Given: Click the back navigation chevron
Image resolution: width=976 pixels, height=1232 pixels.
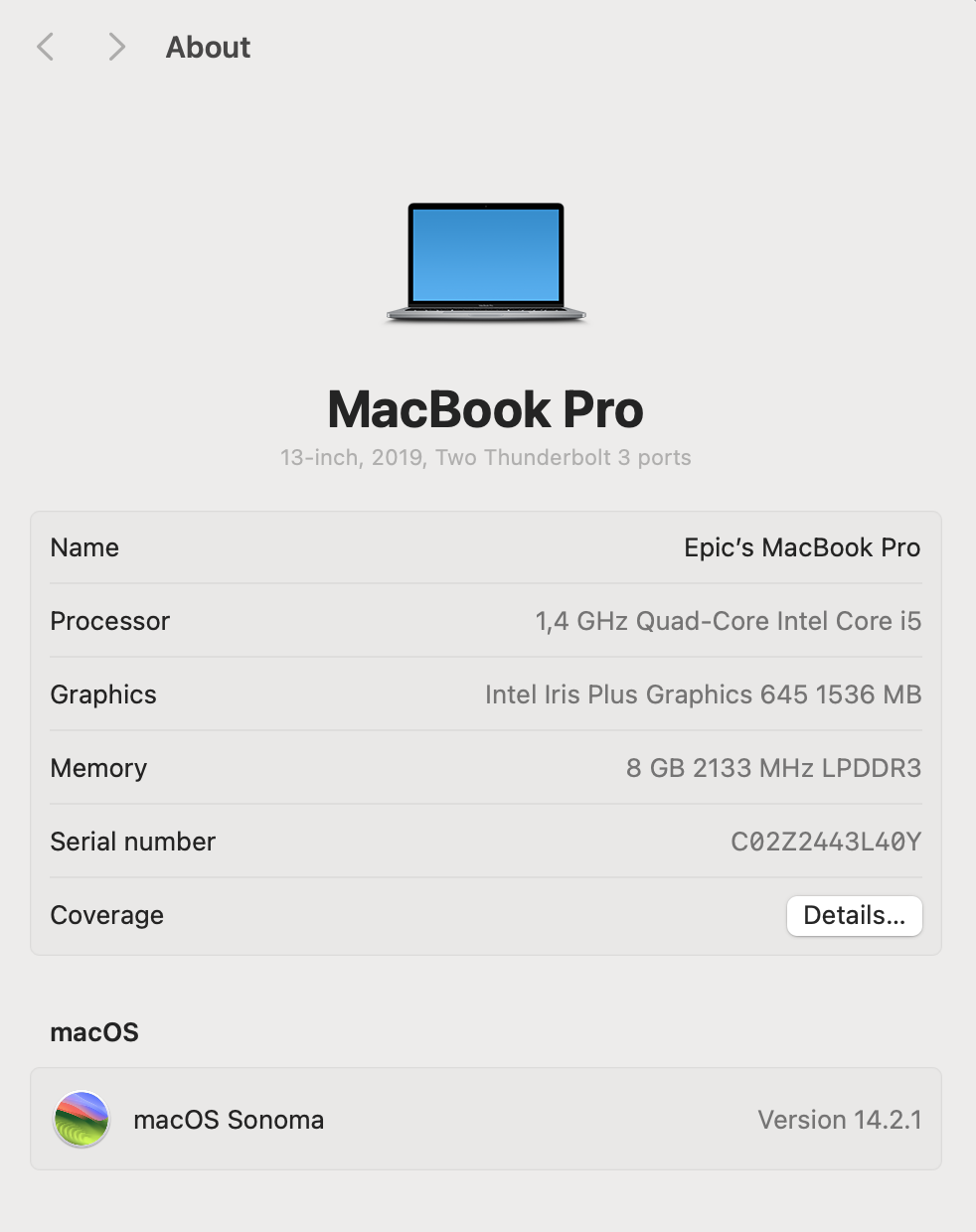Looking at the screenshot, I should click(45, 47).
